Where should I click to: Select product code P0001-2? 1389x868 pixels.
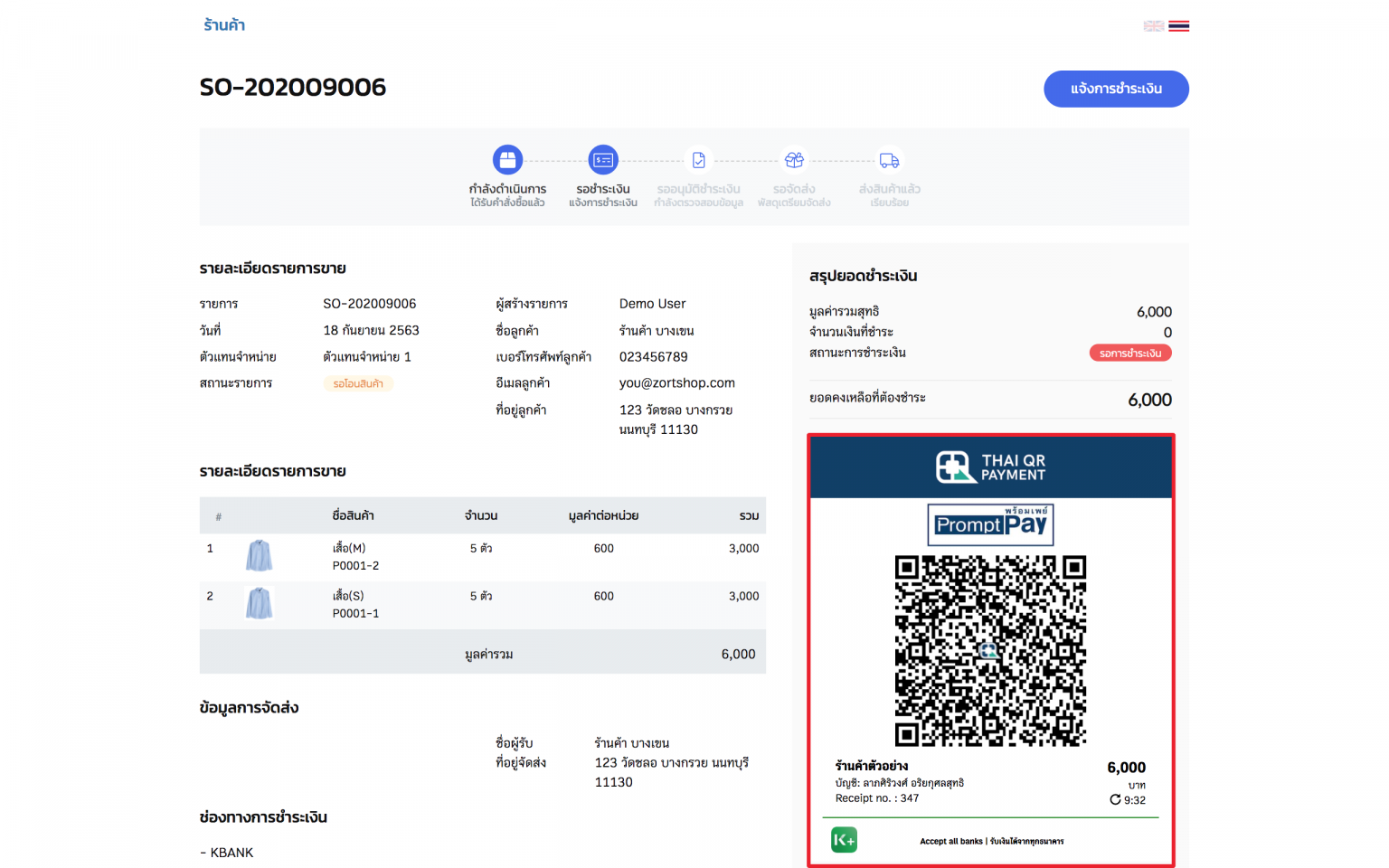pyautogui.click(x=356, y=566)
